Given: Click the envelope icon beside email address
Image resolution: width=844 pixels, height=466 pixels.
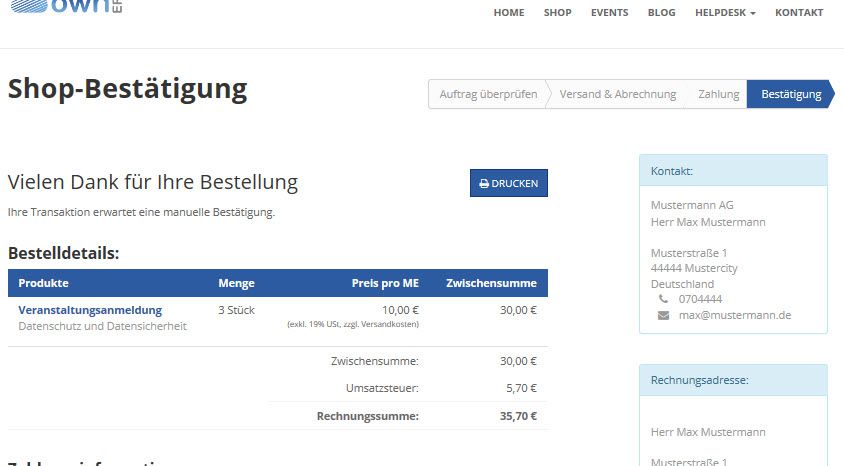Looking at the screenshot, I should [663, 315].
